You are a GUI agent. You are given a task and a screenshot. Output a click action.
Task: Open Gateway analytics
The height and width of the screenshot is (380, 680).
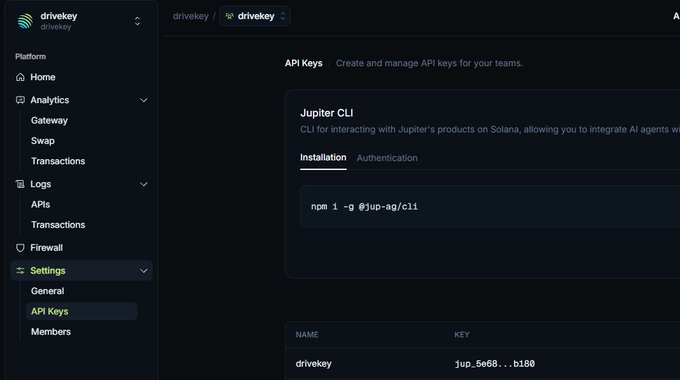[x=49, y=121]
